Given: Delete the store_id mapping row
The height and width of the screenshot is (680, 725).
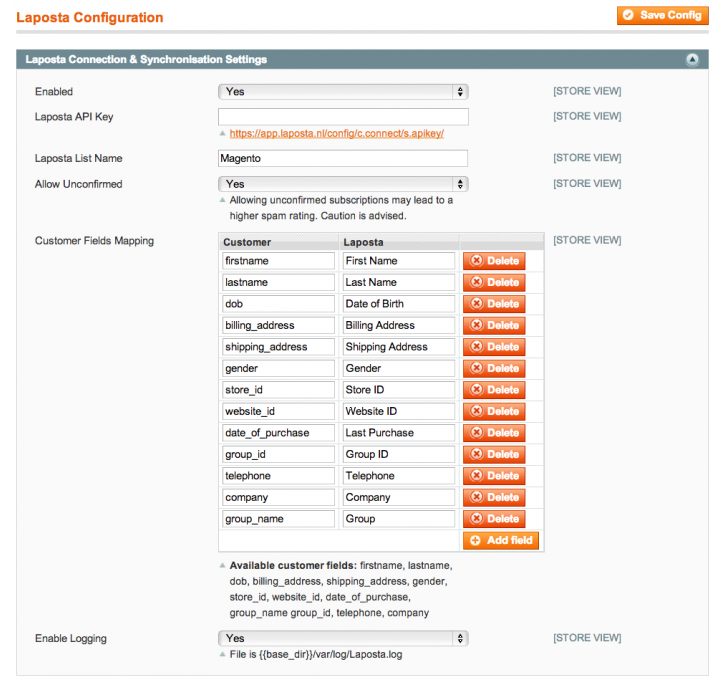Looking at the screenshot, I should pyautogui.click(x=494, y=390).
